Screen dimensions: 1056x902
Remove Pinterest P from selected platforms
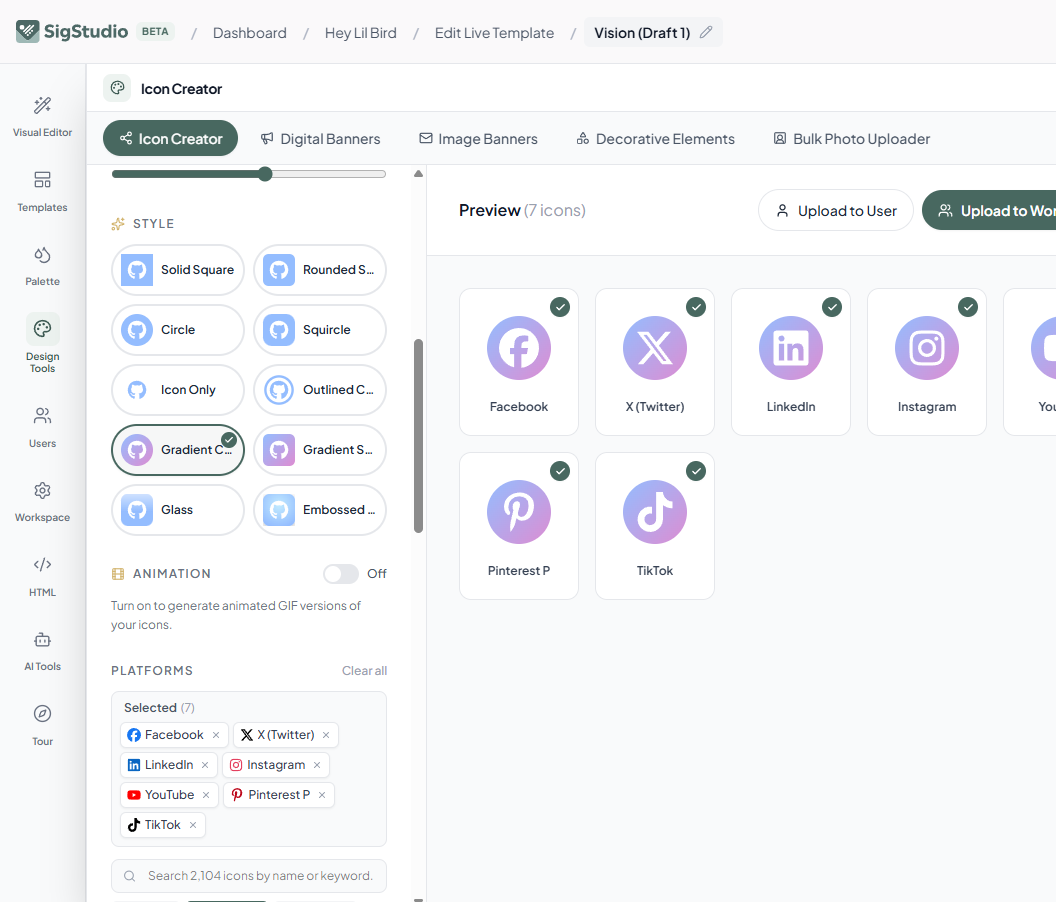tap(322, 795)
